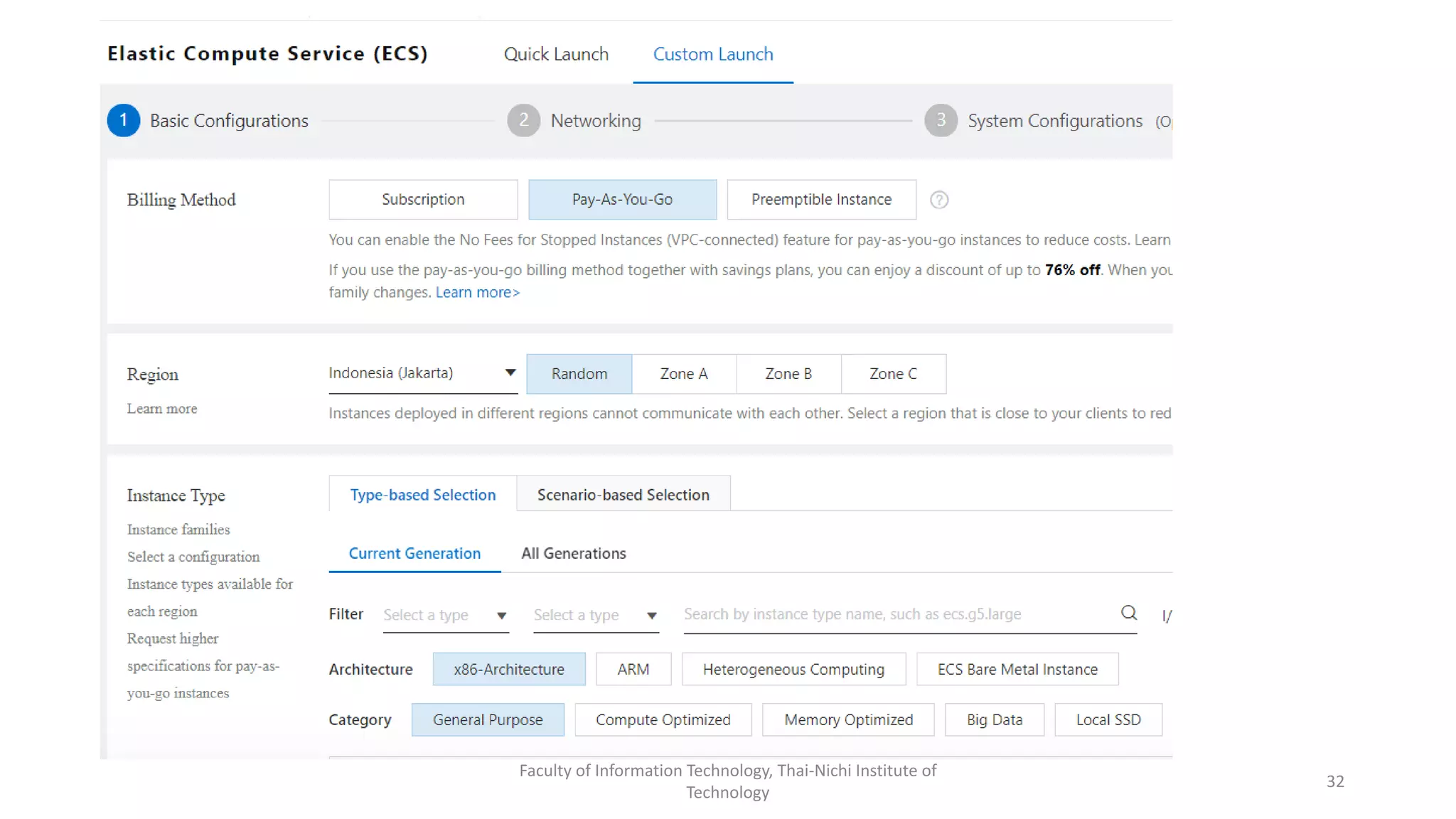Choose the Compute Optimized category
Viewport: 1456px width, 819px height.
[x=663, y=719]
